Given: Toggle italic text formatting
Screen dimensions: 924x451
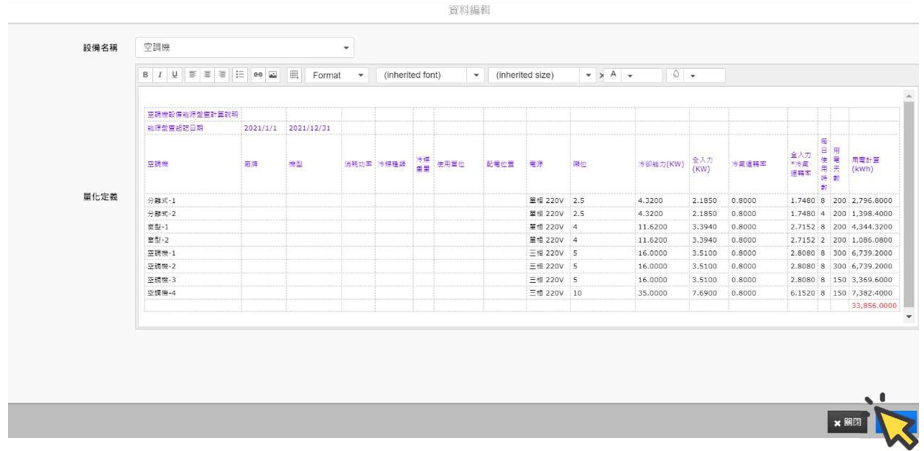Looking at the screenshot, I should (x=159, y=75).
